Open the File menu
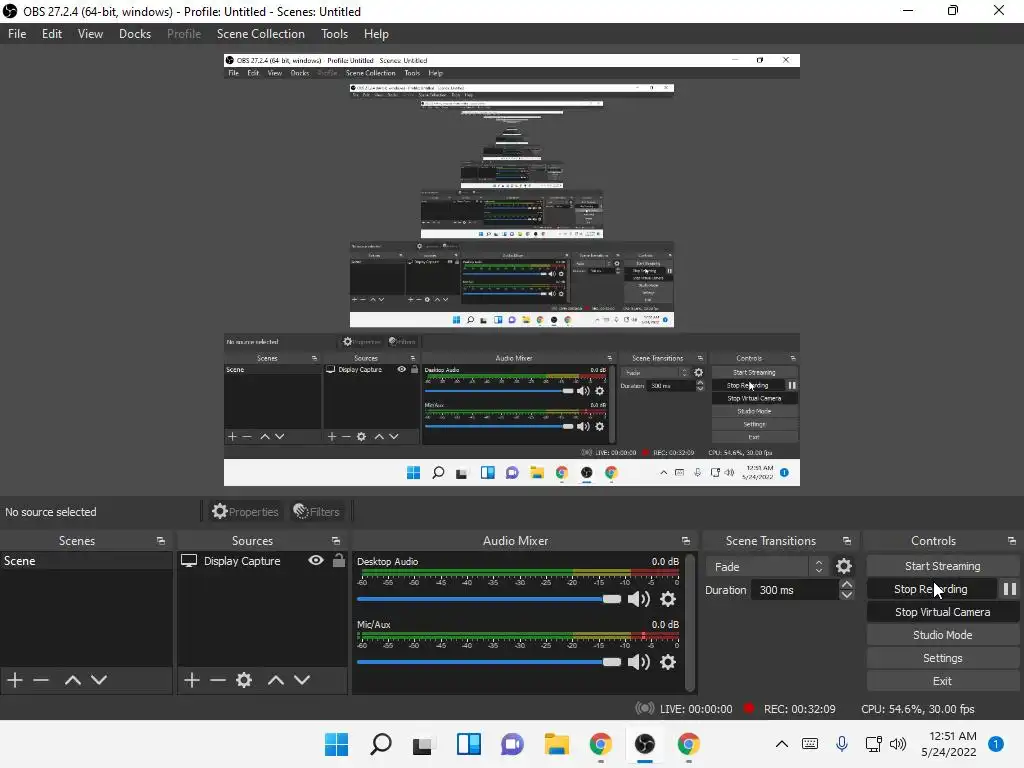The height and width of the screenshot is (768, 1024). 17,34
